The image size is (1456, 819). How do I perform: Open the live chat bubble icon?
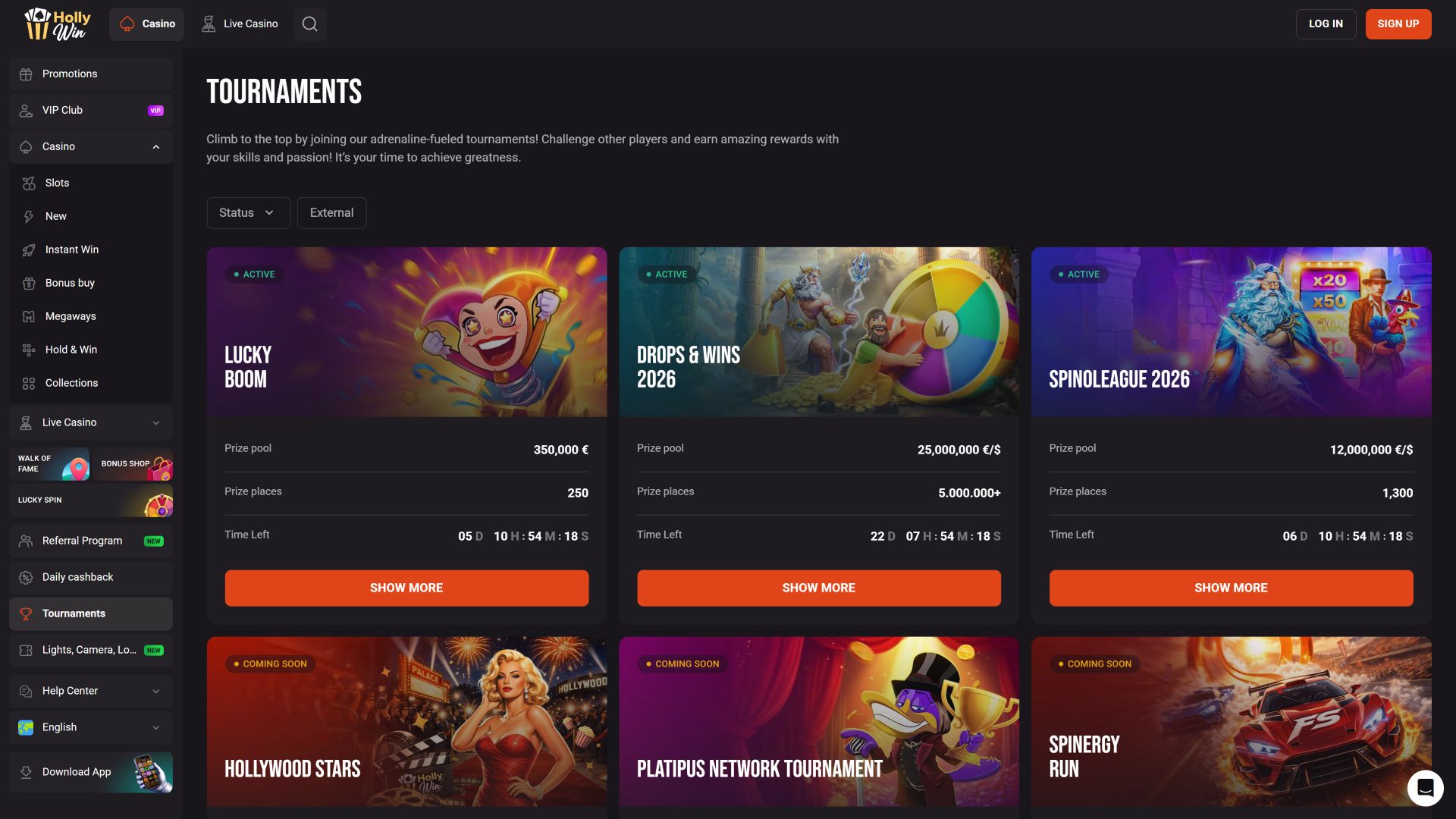[x=1425, y=788]
